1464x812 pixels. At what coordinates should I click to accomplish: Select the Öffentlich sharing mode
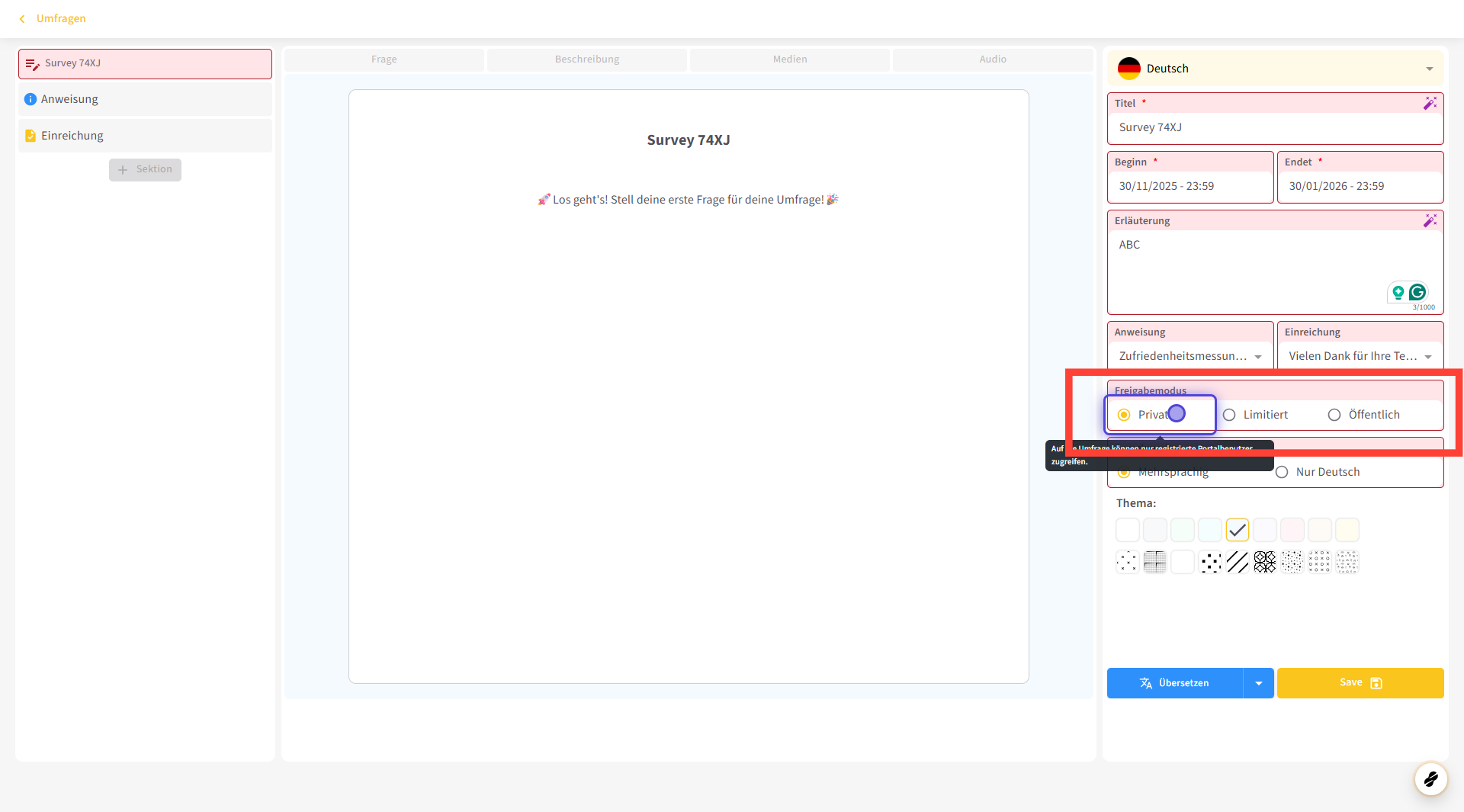tap(1334, 415)
